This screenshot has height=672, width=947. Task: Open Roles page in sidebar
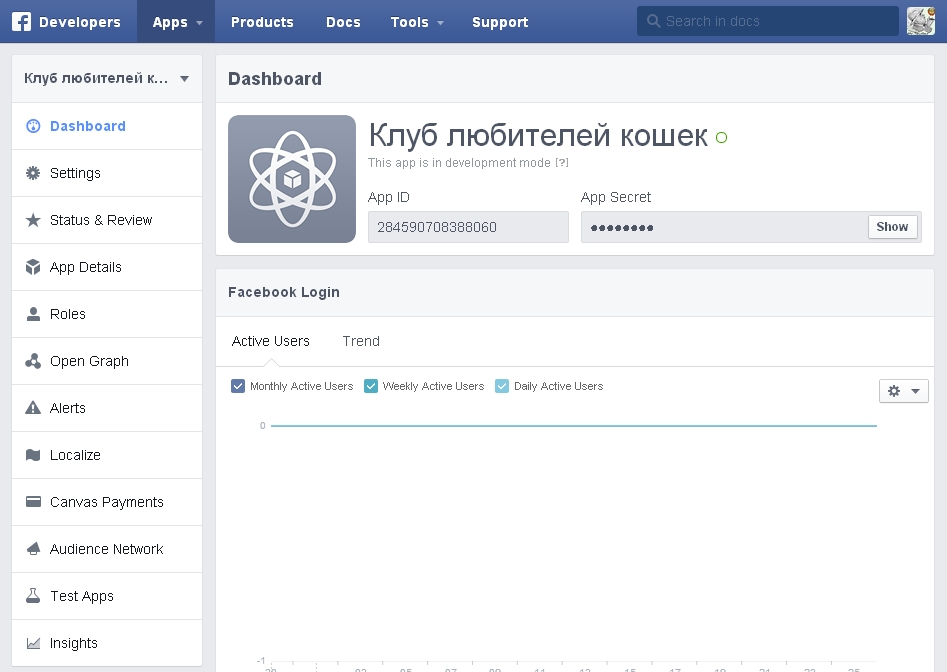pos(107,315)
